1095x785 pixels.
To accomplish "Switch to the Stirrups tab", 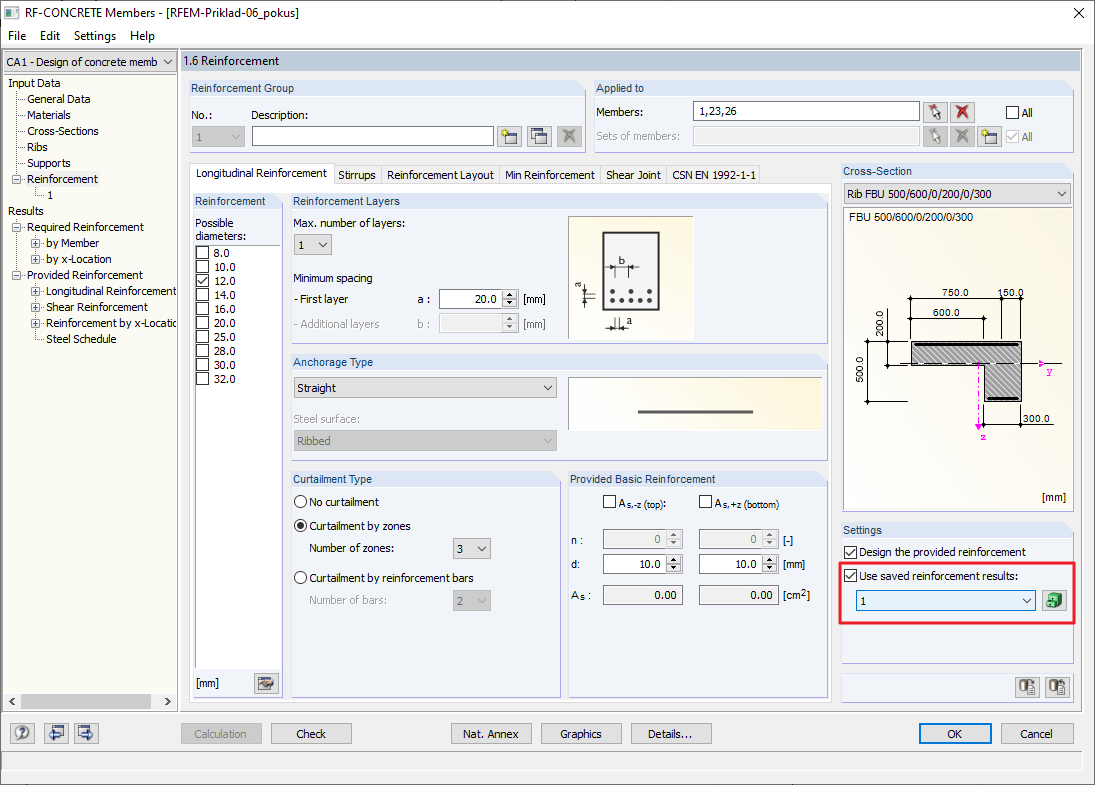I will click(x=357, y=175).
